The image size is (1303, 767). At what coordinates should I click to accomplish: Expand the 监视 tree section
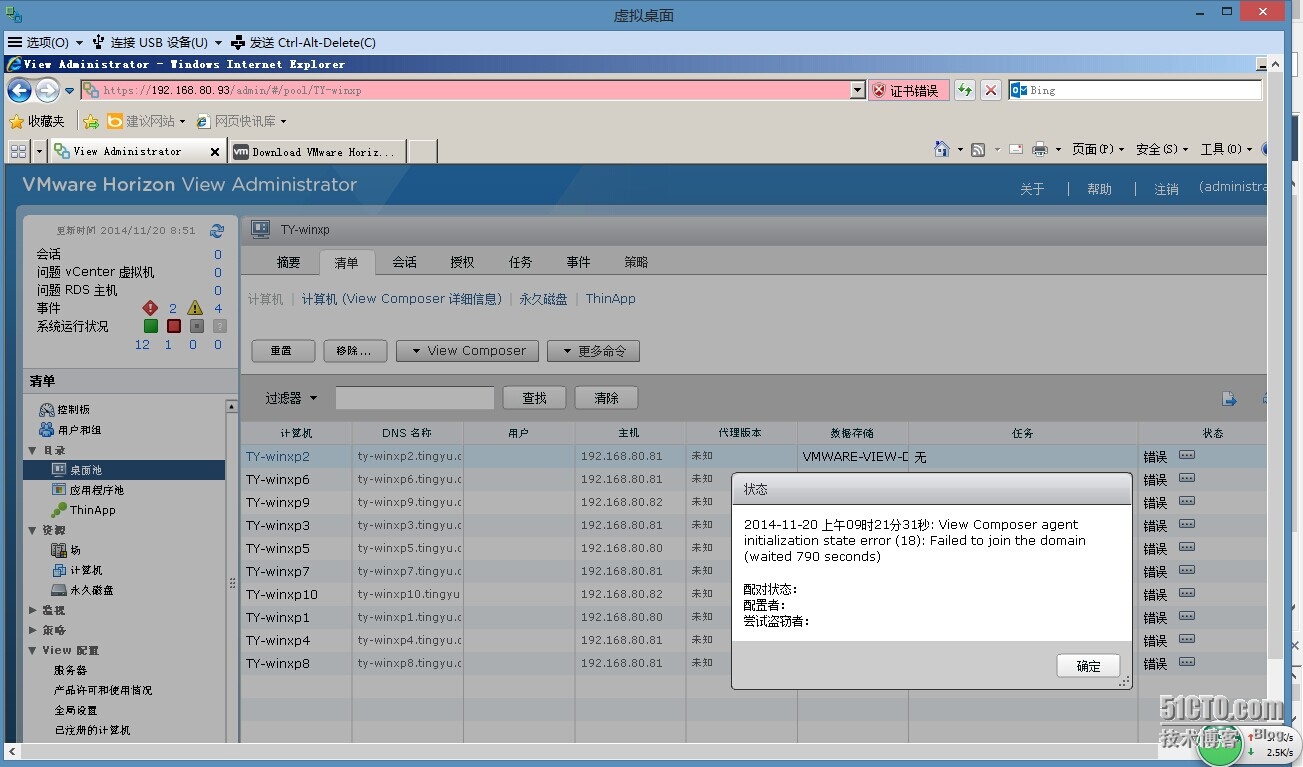tap(32, 610)
